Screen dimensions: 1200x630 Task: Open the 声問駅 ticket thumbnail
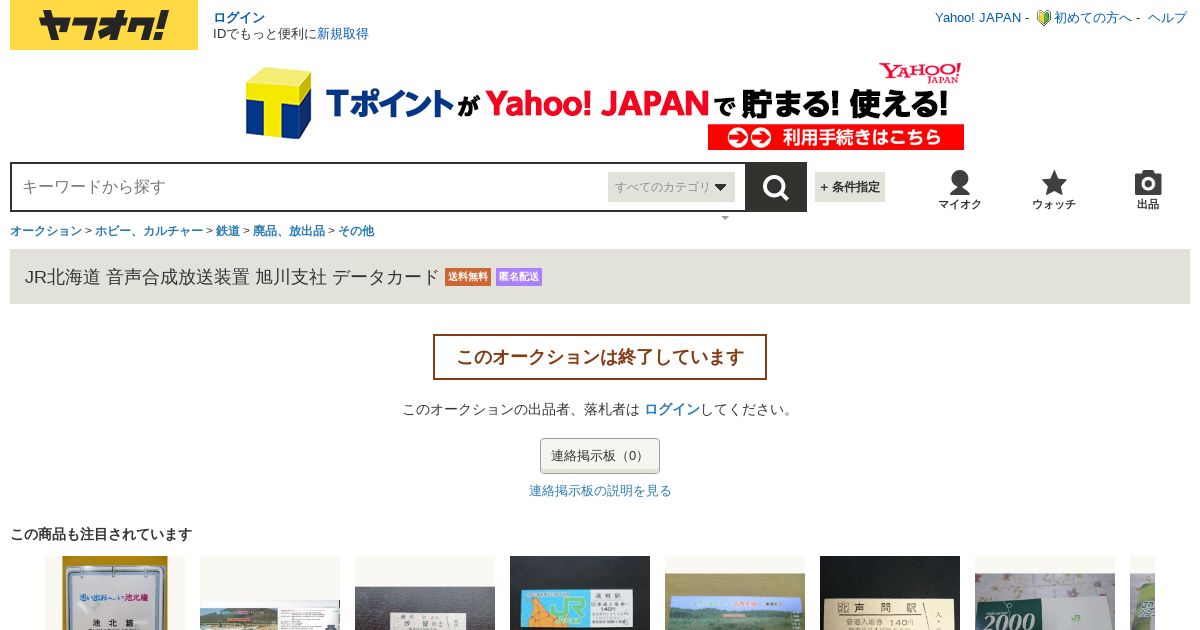pyautogui.click(x=890, y=593)
